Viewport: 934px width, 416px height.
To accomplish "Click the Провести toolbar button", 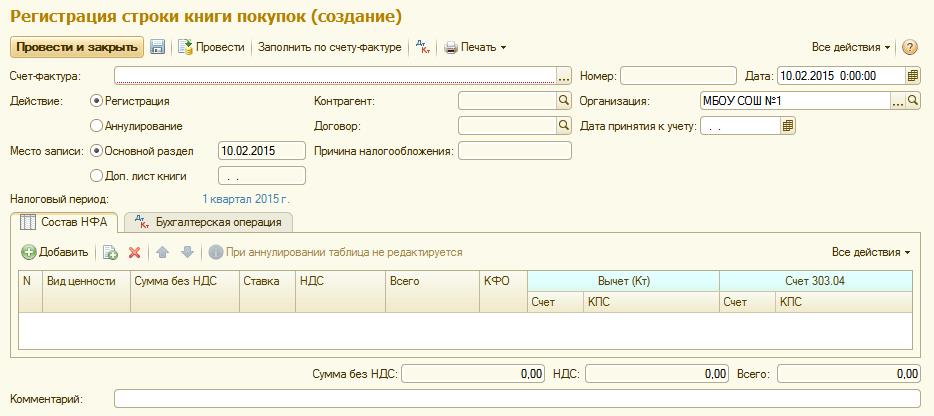I will coord(211,47).
